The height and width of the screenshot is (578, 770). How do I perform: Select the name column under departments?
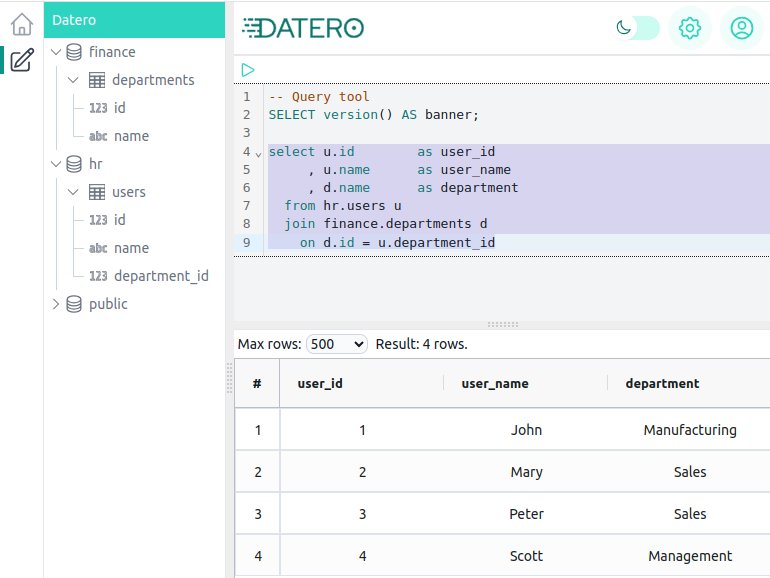pos(132,136)
